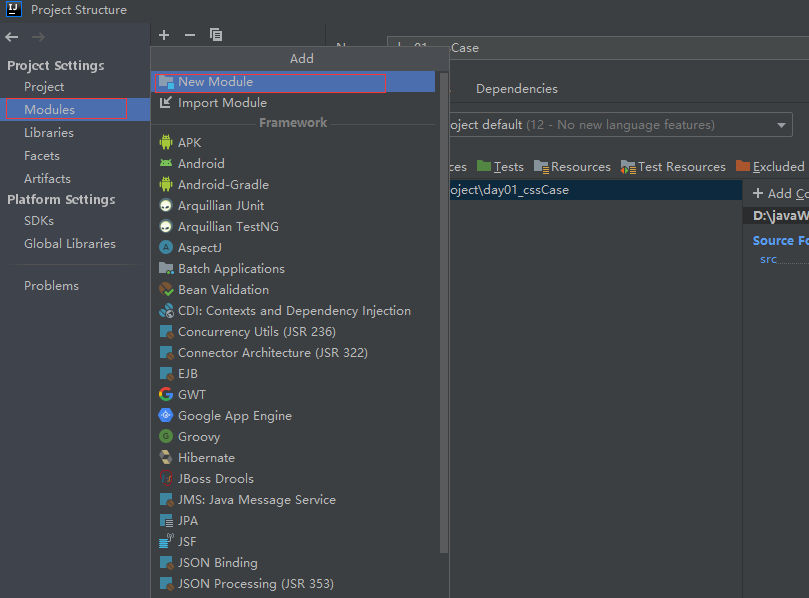
Task: Open Global Libraries under Platform Settings
Action: 70,244
